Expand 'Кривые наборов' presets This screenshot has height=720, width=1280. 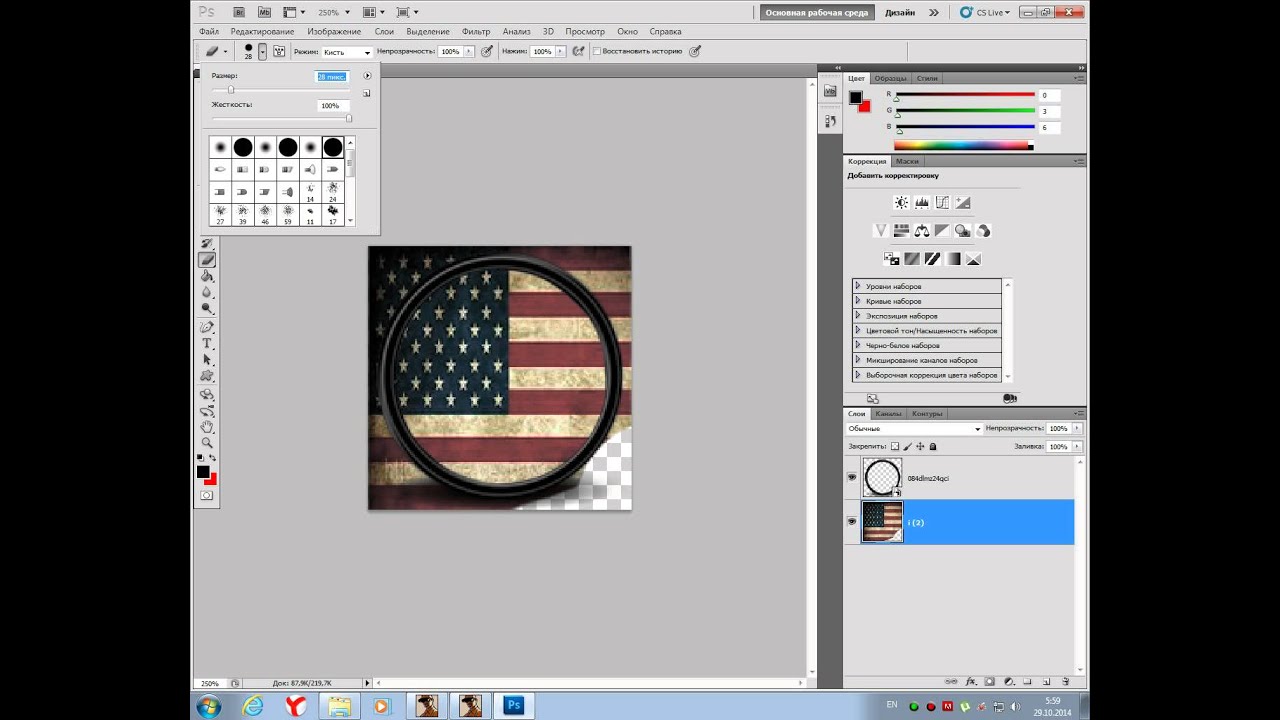pos(858,301)
